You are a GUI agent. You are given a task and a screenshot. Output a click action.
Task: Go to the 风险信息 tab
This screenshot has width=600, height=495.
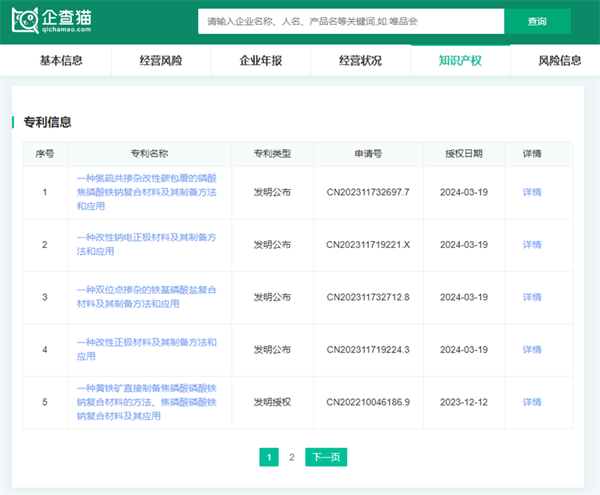(560, 60)
